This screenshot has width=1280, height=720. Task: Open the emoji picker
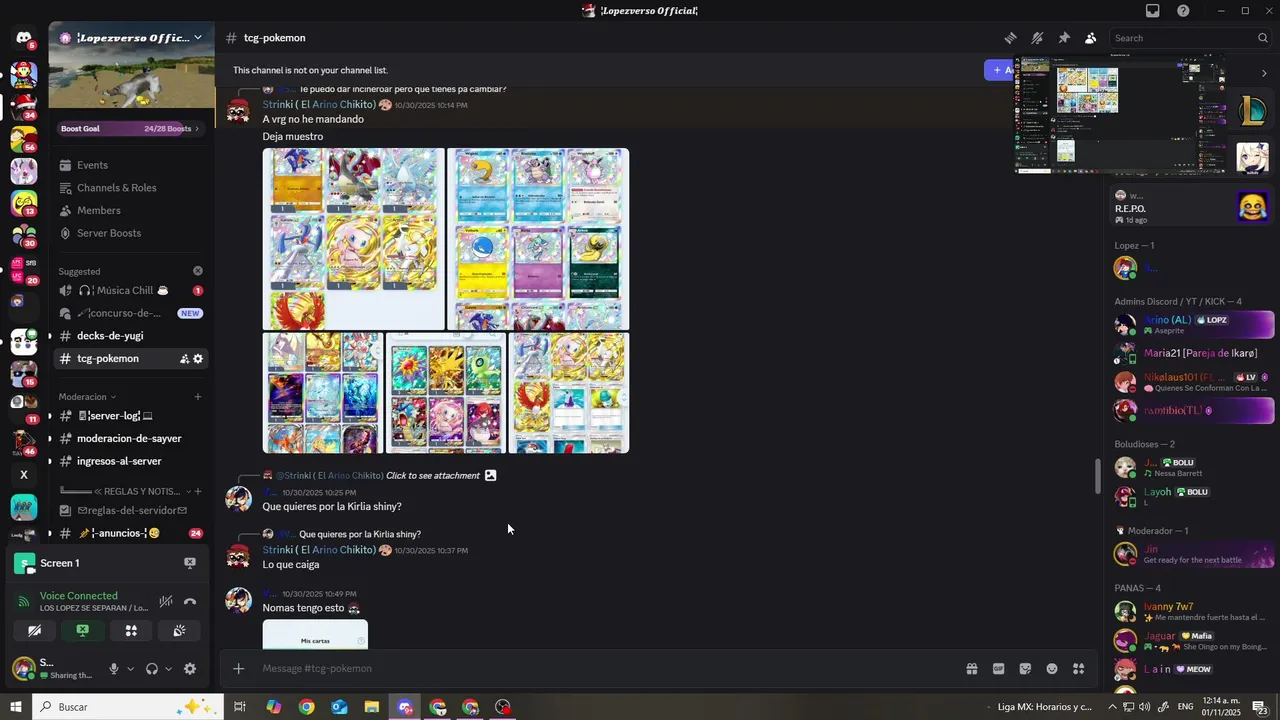tap(1052, 669)
